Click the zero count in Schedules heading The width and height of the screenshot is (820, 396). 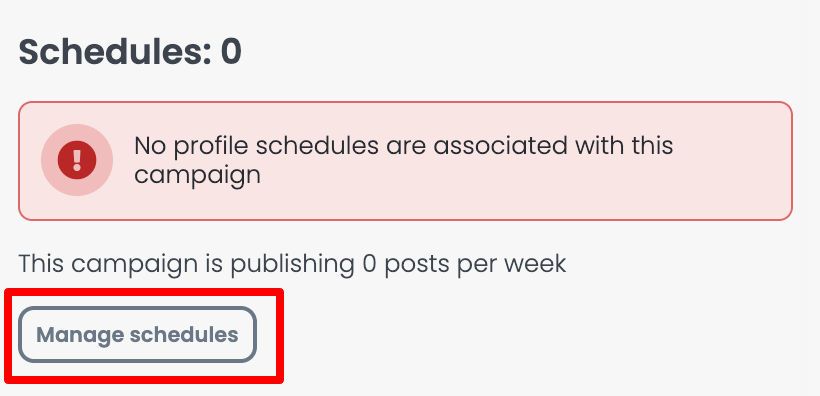tap(231, 52)
